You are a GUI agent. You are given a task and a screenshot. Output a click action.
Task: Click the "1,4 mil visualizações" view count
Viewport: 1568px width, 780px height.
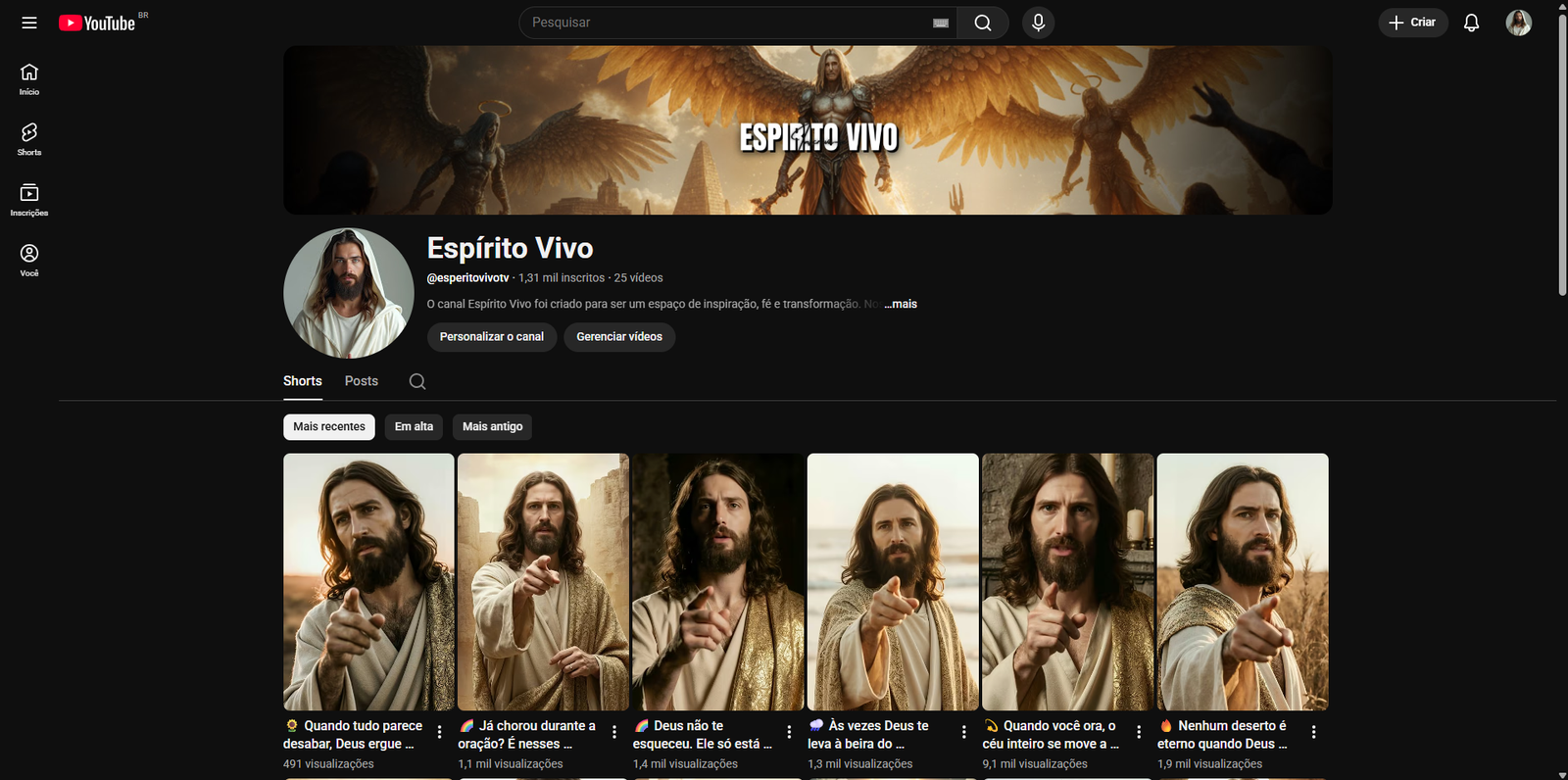click(x=686, y=764)
